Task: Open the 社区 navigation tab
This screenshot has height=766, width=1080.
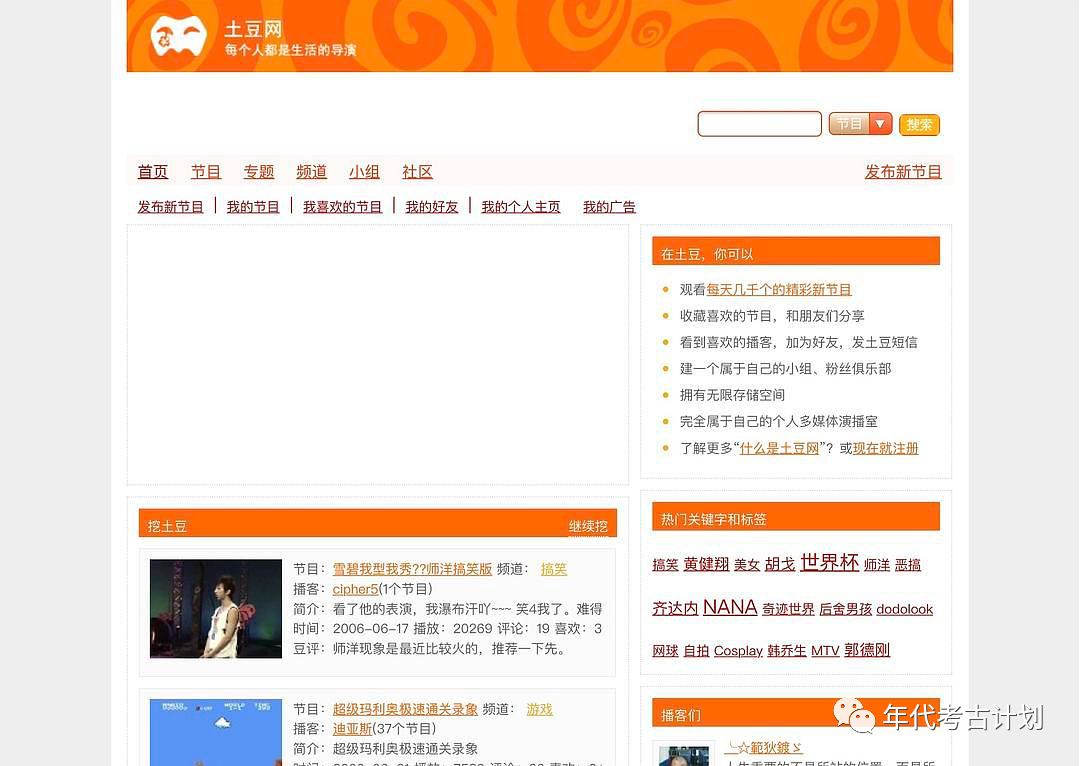Action: pos(417,172)
